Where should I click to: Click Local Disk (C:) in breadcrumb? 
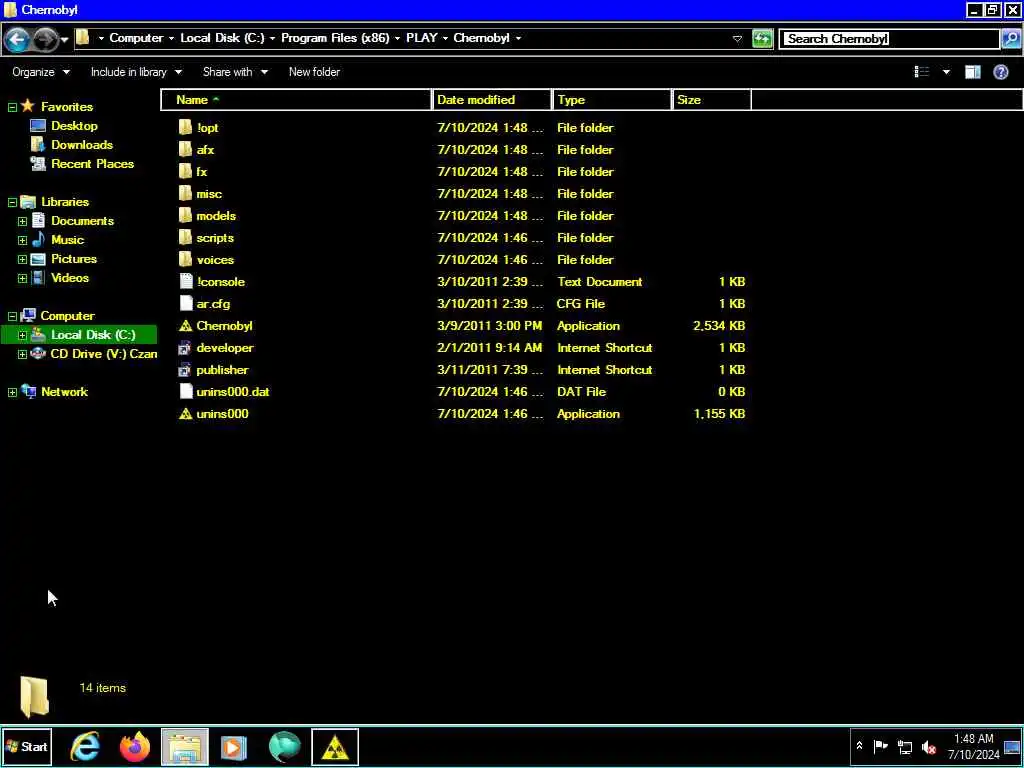tap(222, 38)
